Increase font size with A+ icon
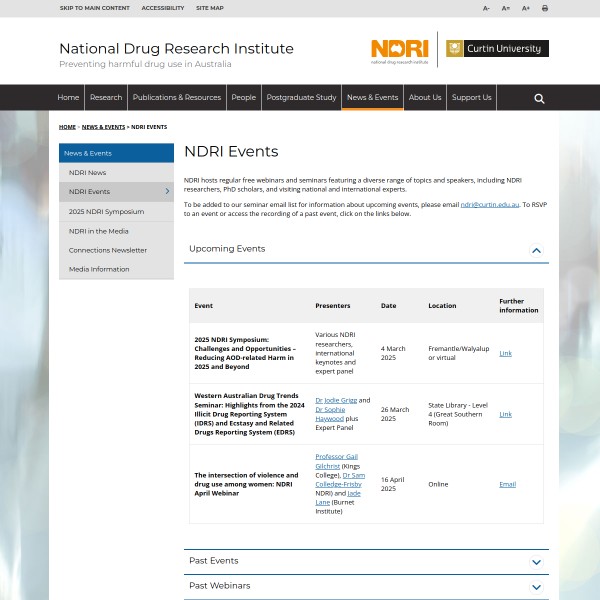 tap(526, 8)
